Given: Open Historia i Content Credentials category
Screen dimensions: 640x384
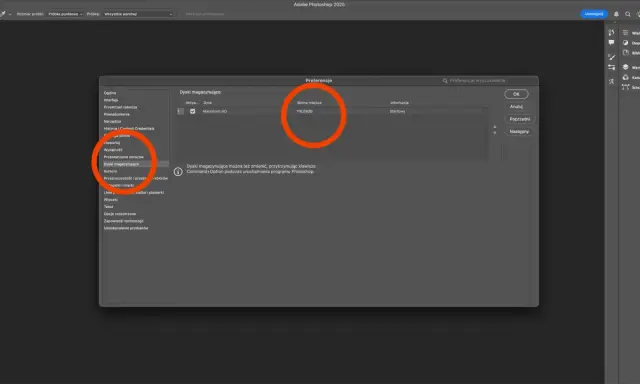Looking at the screenshot, I should pos(129,129).
